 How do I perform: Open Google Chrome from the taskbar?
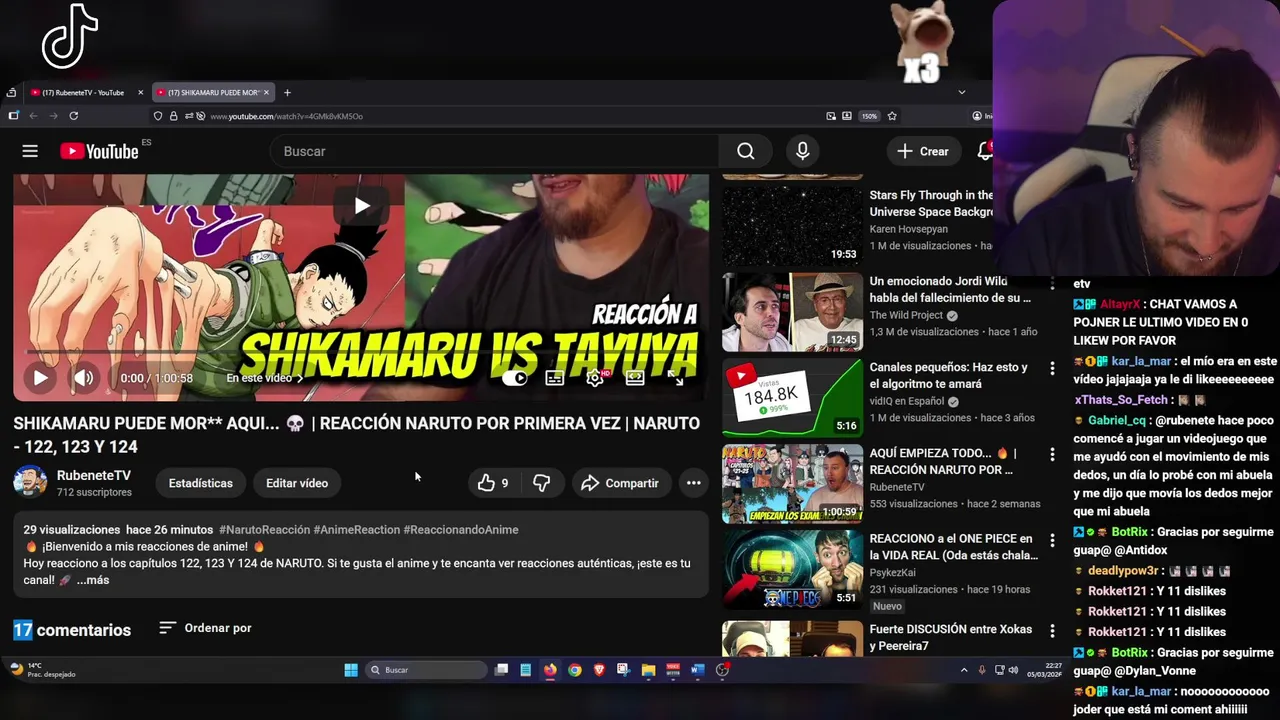(575, 670)
